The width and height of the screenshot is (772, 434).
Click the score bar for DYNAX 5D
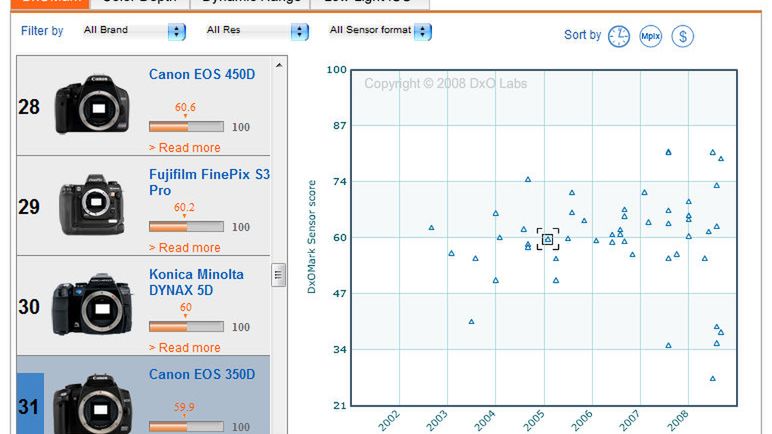pyautogui.click(x=186, y=327)
